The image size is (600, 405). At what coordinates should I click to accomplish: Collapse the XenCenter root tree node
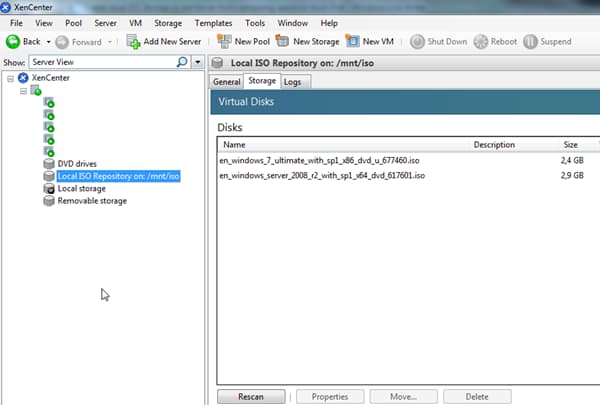pos(10,79)
